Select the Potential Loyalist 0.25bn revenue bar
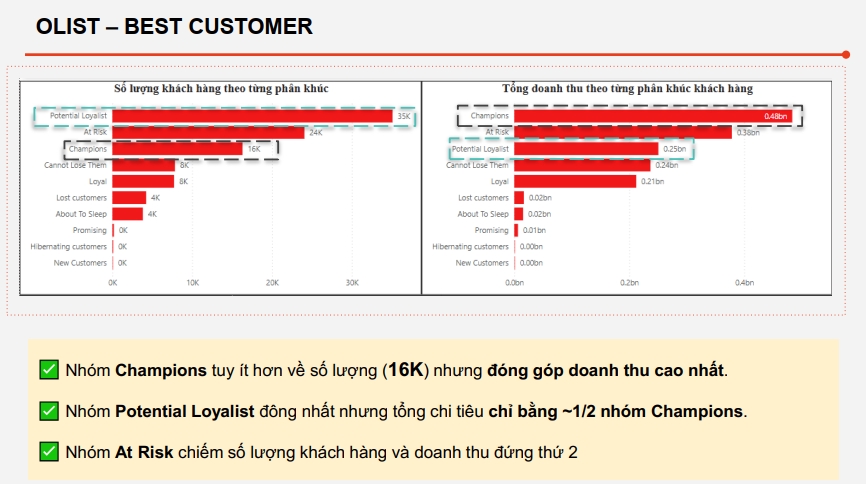 [x=585, y=149]
